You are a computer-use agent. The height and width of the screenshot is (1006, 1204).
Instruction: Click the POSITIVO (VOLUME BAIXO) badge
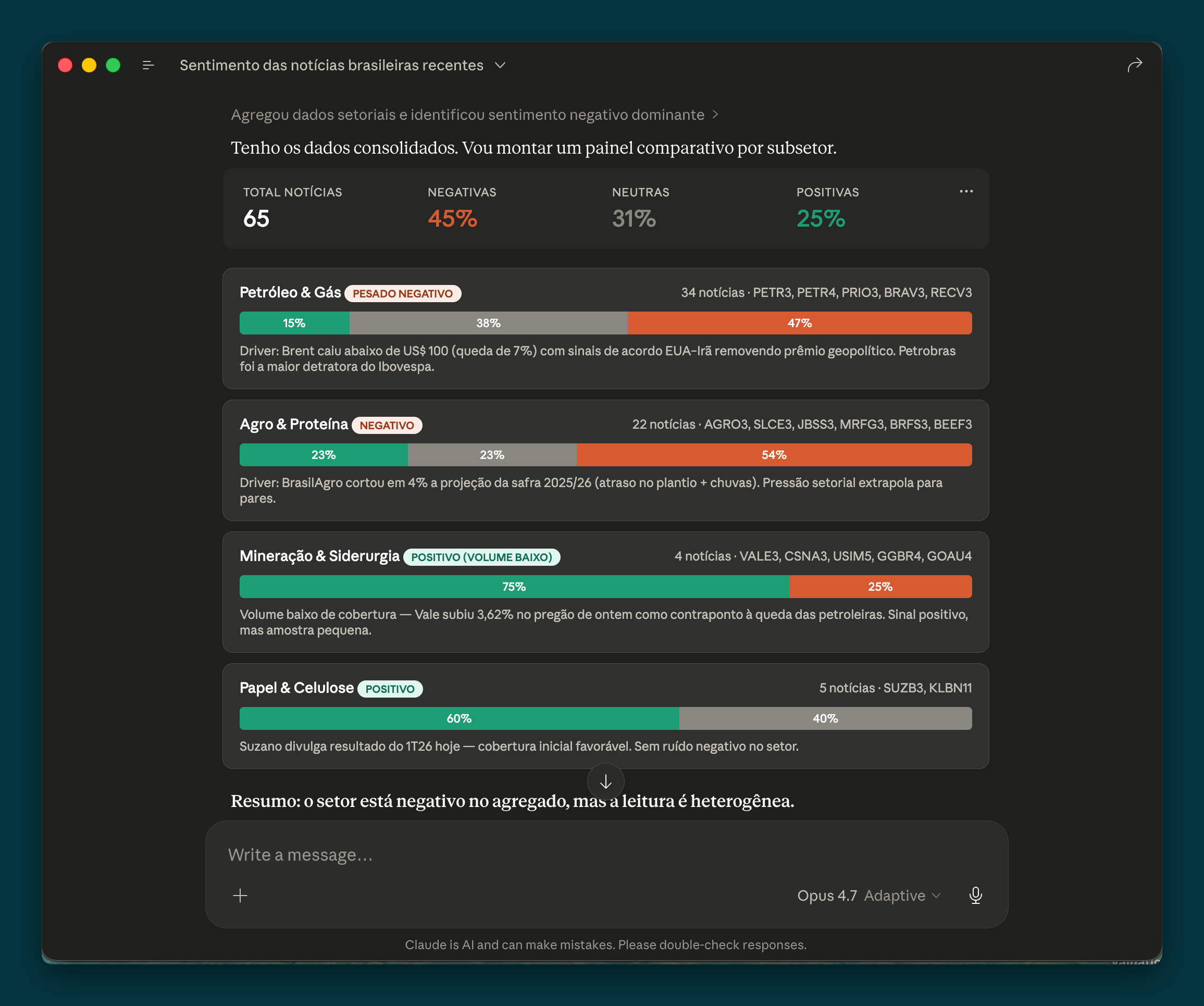tap(481, 557)
